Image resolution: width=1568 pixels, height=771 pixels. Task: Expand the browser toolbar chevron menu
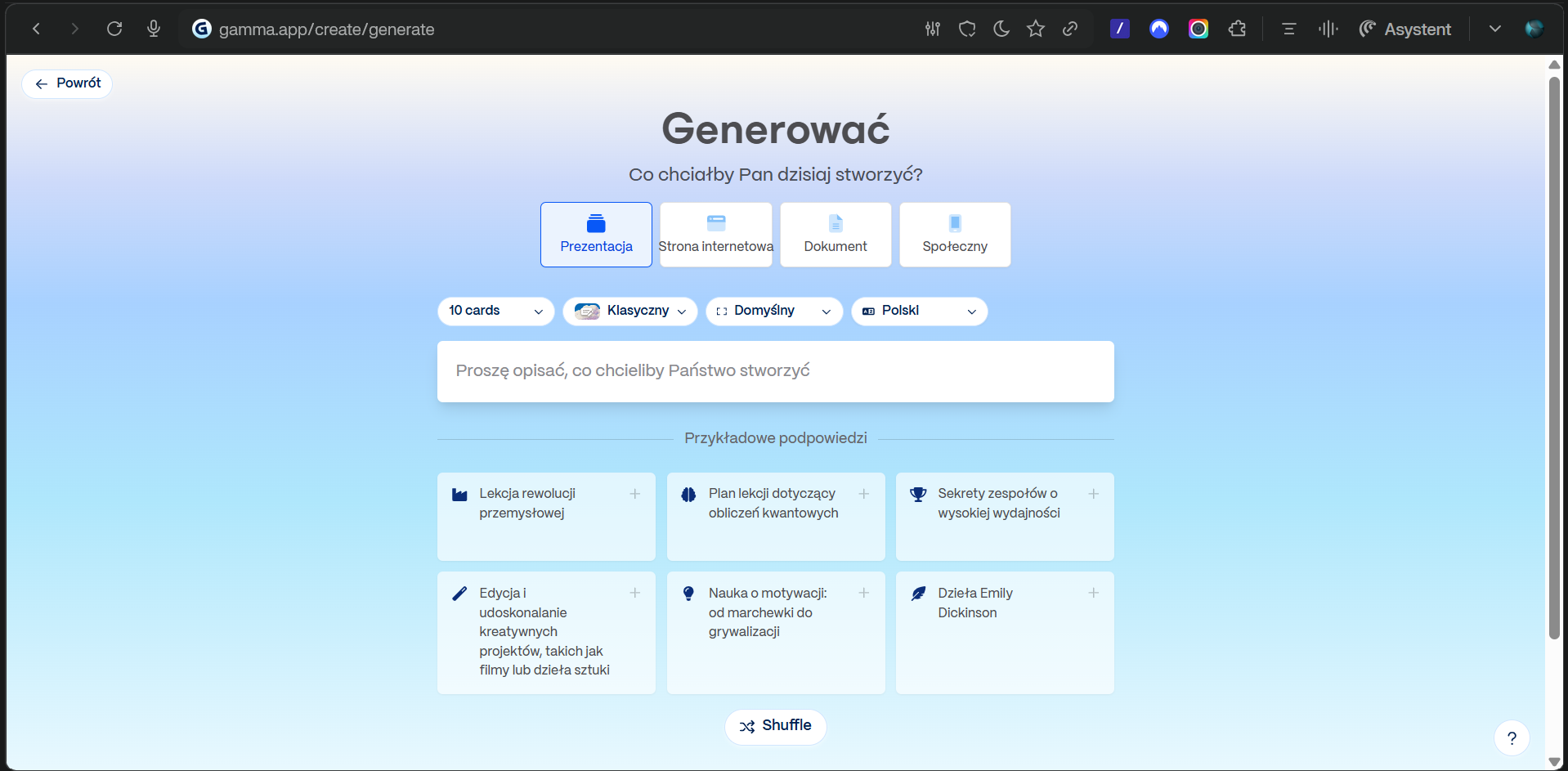pos(1495,29)
